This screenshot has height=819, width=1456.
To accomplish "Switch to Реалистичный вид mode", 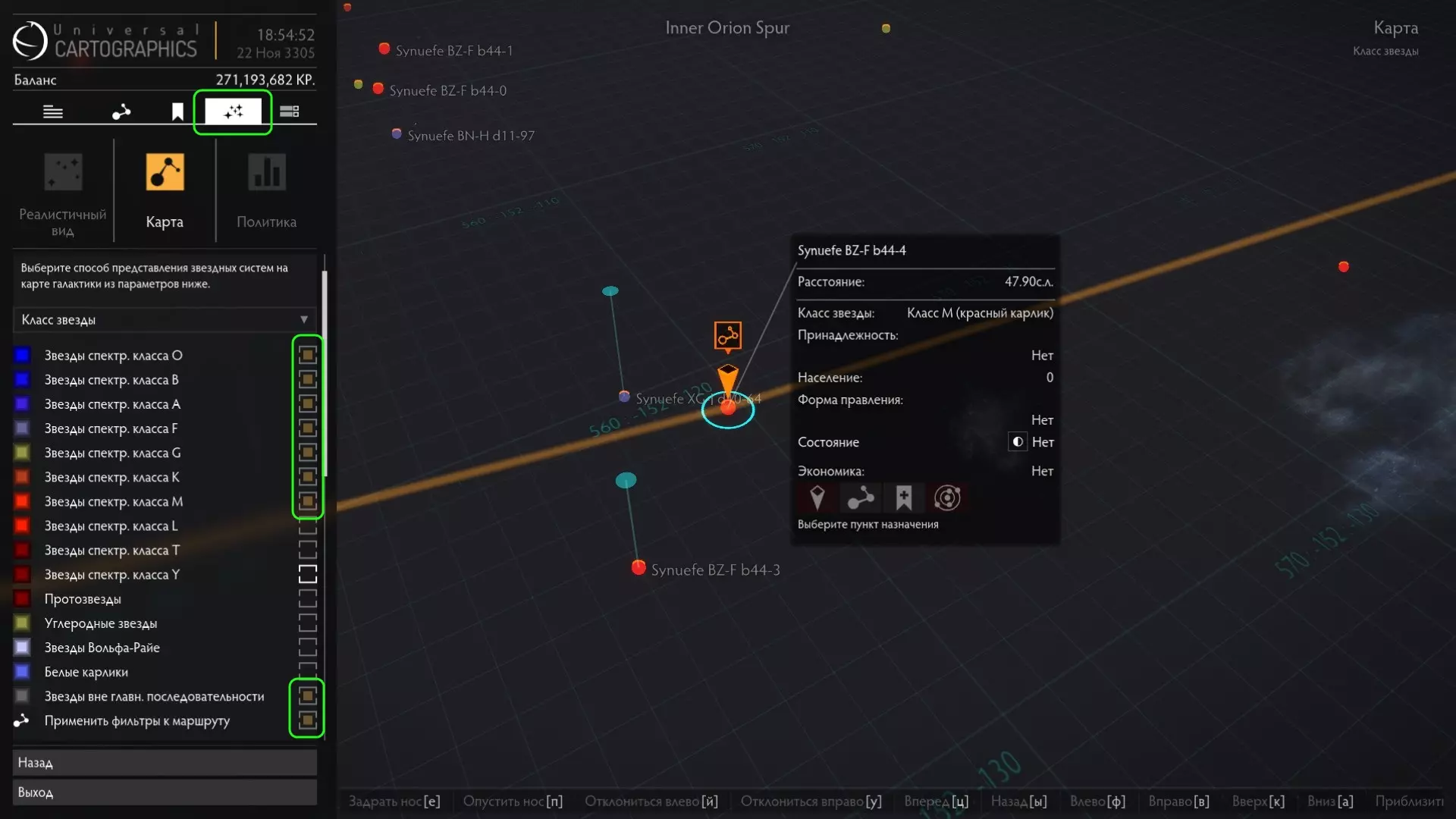I will 63,173.
